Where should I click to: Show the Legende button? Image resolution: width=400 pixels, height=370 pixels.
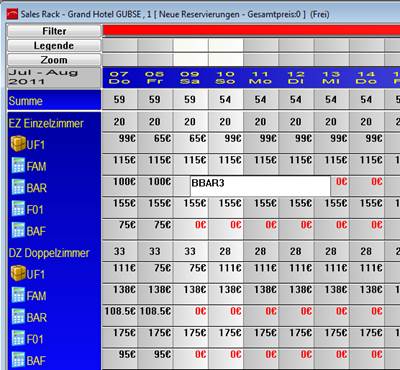(x=54, y=46)
